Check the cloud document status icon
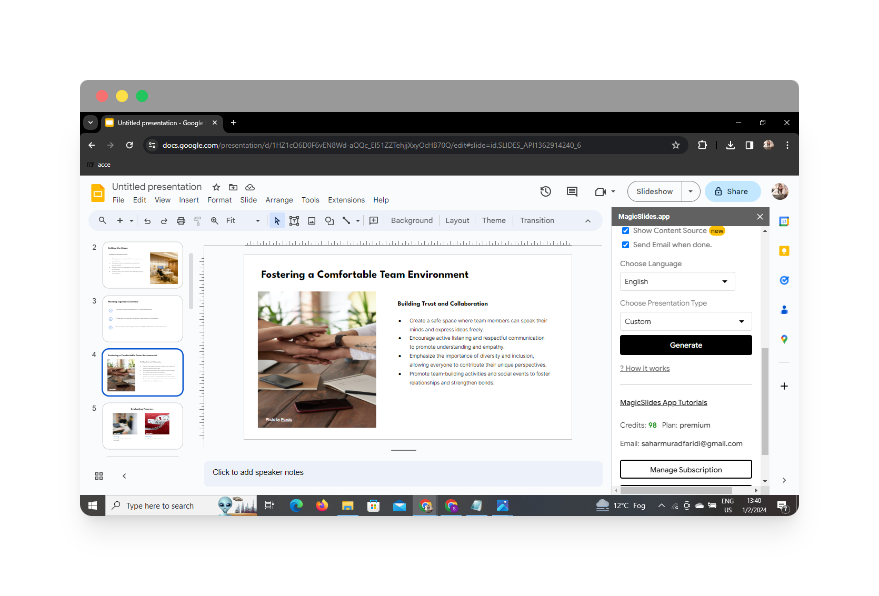 [250, 187]
